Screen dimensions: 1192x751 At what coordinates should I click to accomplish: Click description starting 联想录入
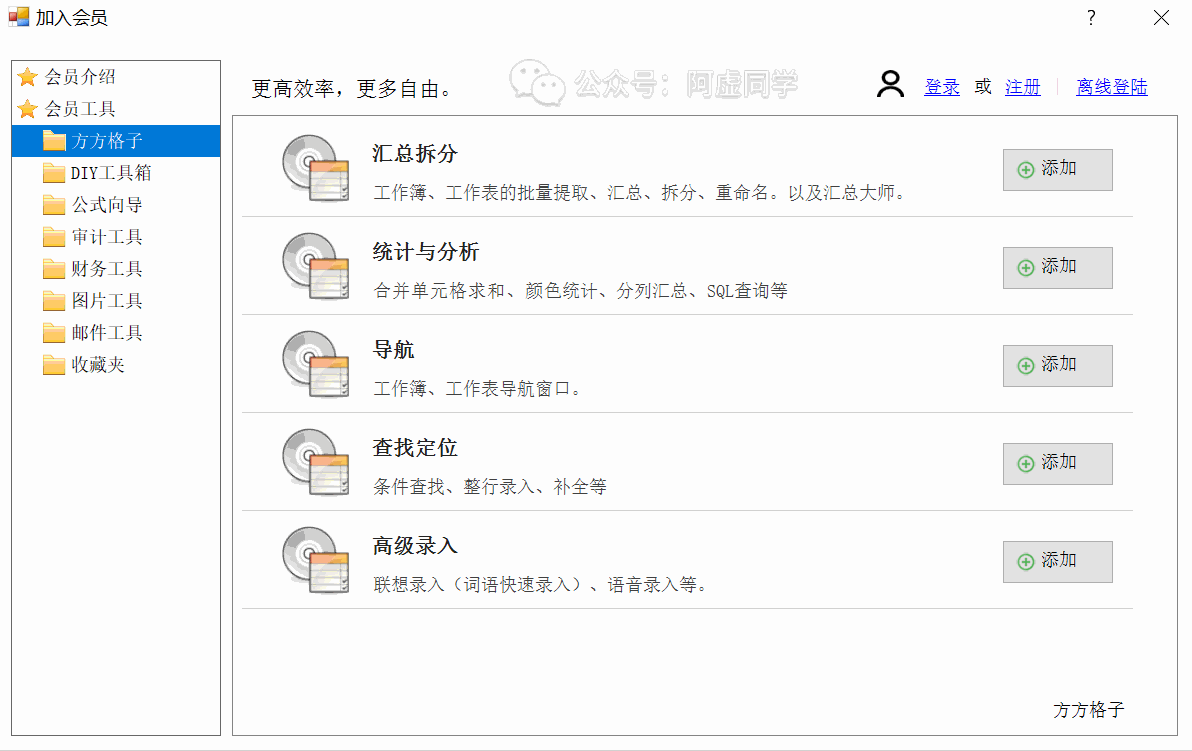click(541, 585)
